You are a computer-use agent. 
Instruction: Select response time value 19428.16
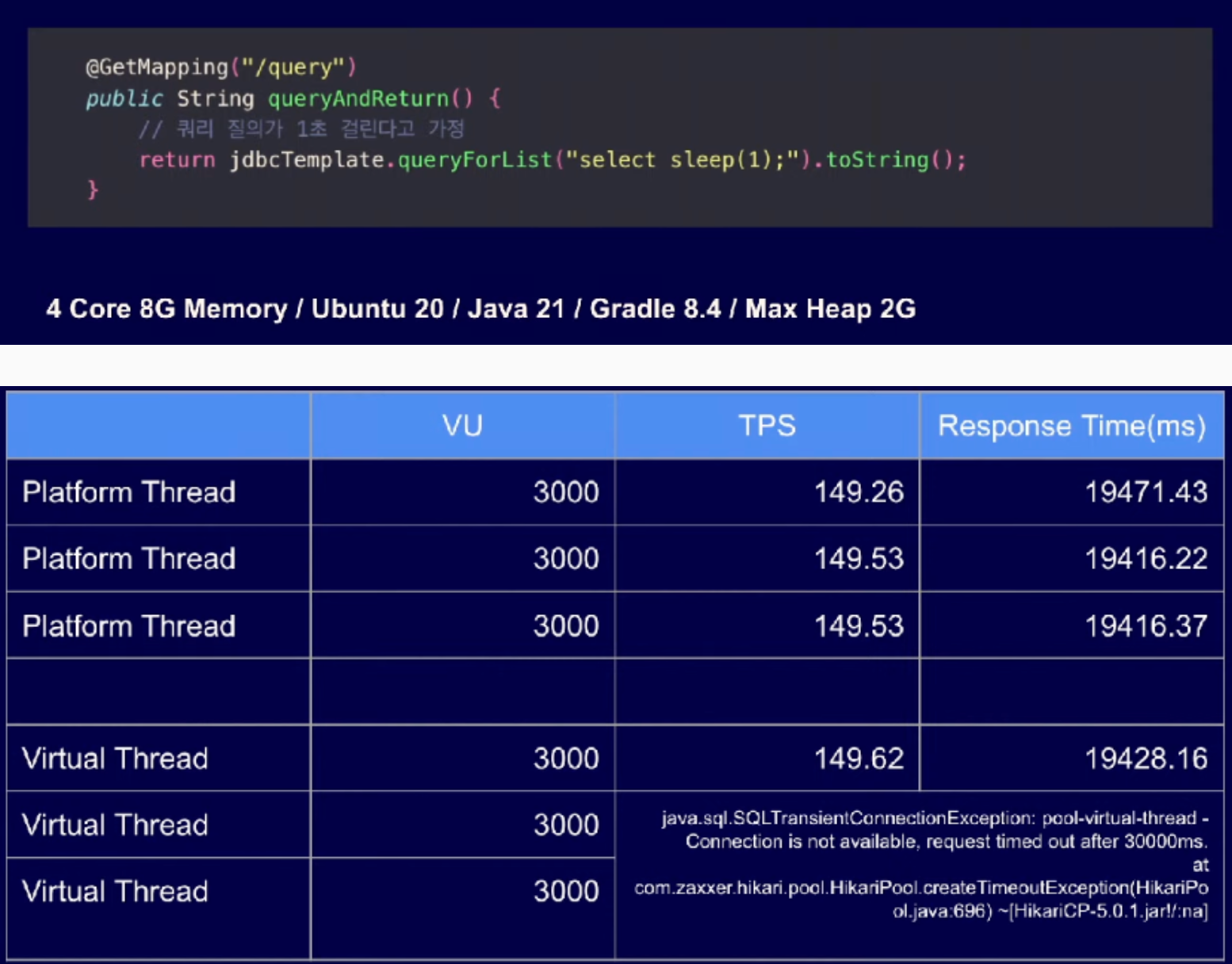coord(1146,759)
